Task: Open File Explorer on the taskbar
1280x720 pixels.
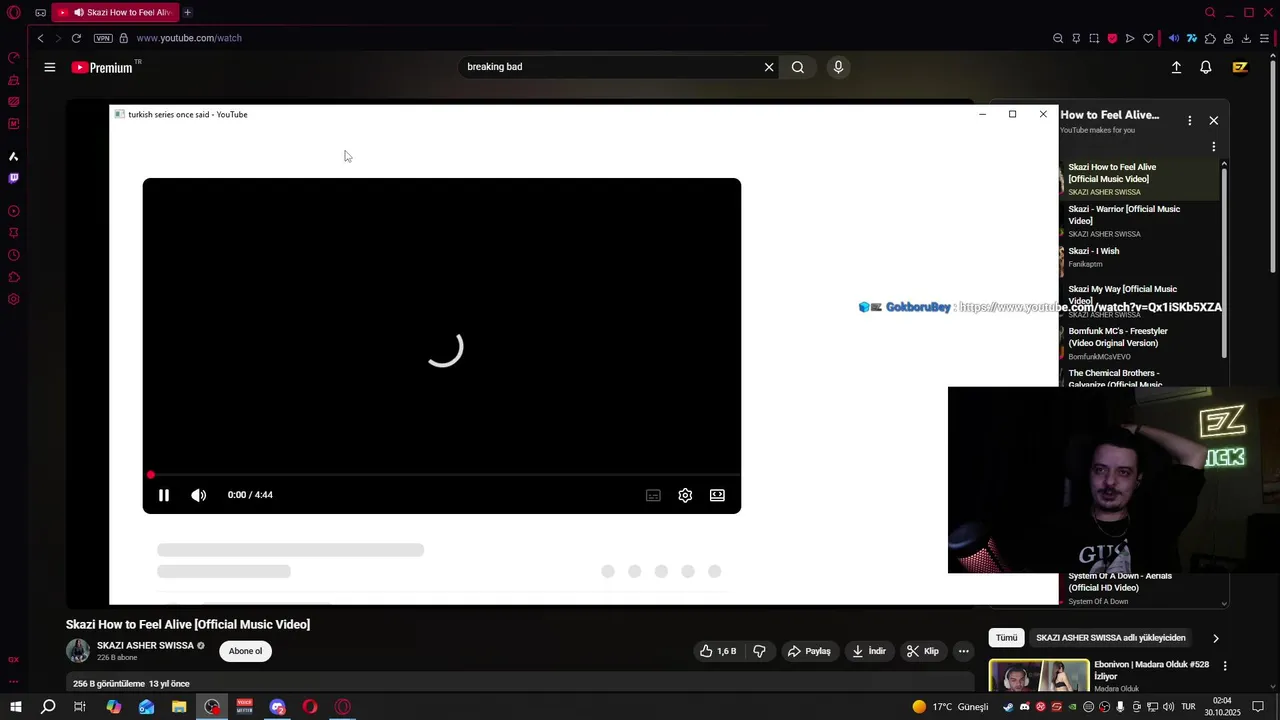Action: pos(179,706)
